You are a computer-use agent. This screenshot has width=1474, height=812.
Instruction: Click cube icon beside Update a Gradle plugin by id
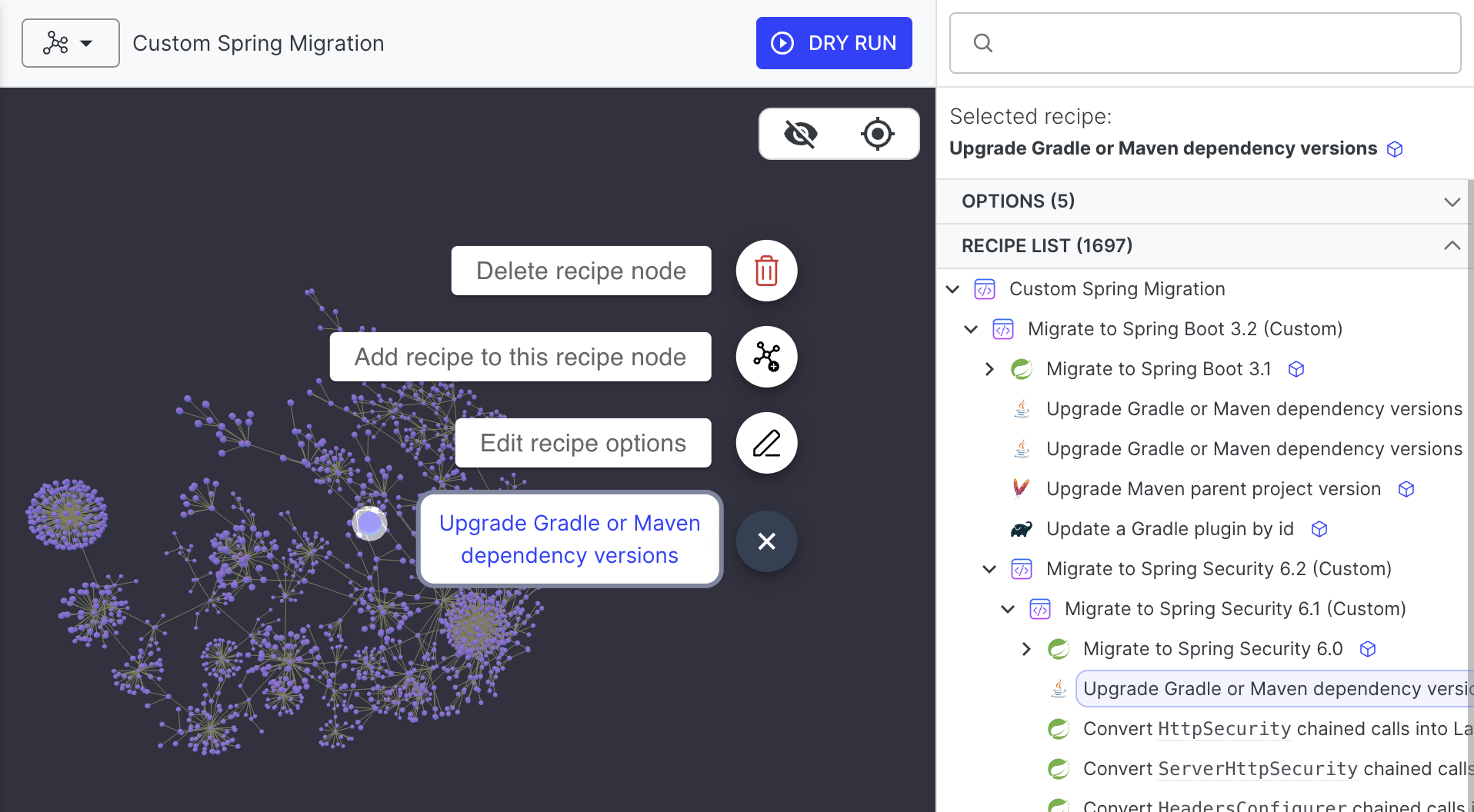click(1319, 529)
